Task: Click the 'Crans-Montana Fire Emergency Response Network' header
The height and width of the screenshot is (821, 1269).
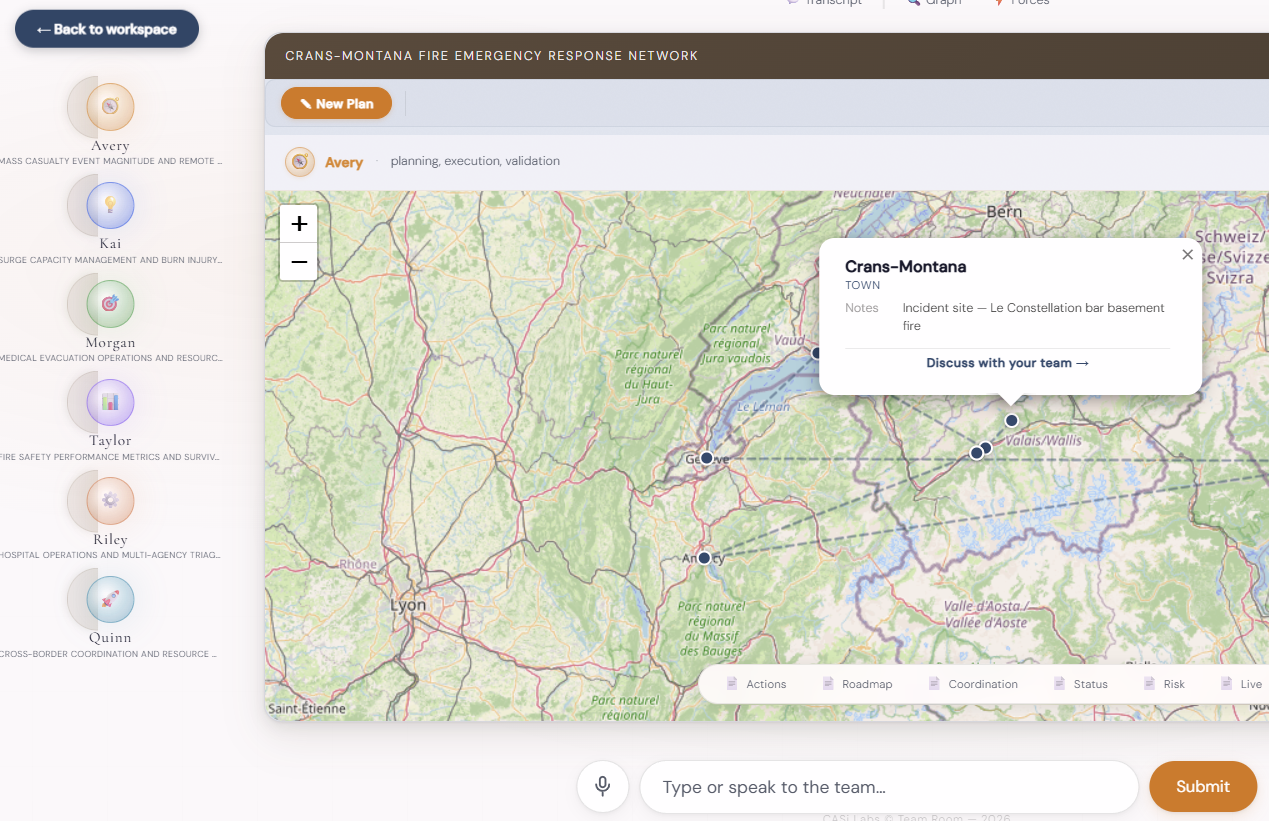Action: tap(491, 56)
